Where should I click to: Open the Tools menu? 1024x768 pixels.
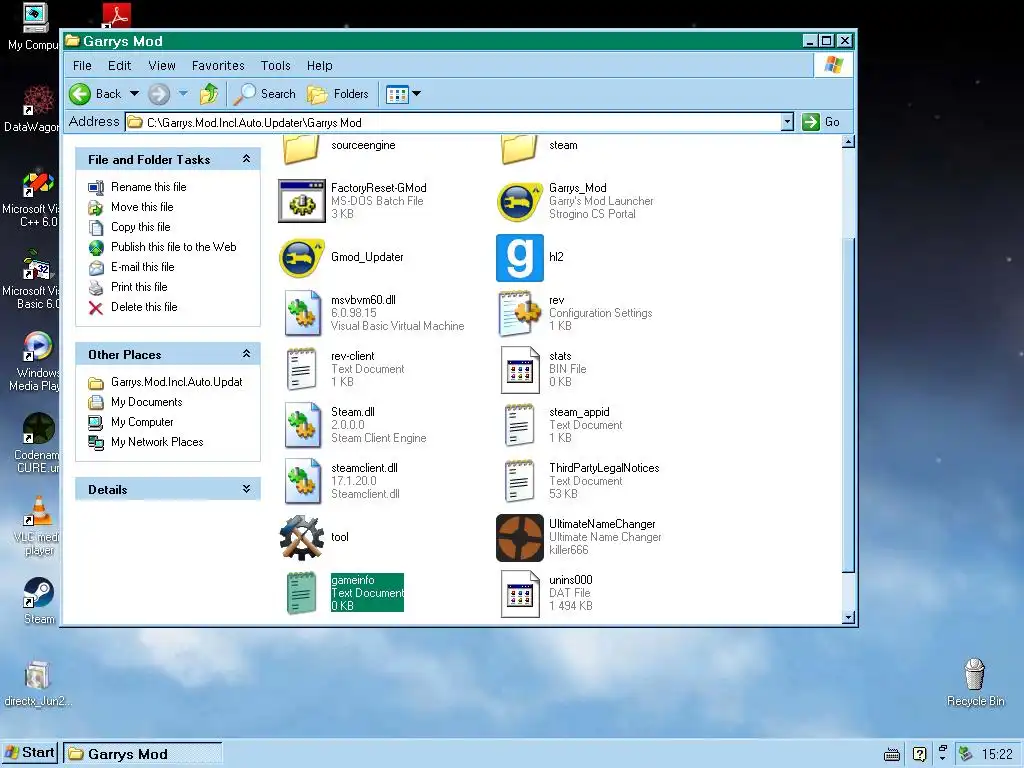[x=276, y=65]
